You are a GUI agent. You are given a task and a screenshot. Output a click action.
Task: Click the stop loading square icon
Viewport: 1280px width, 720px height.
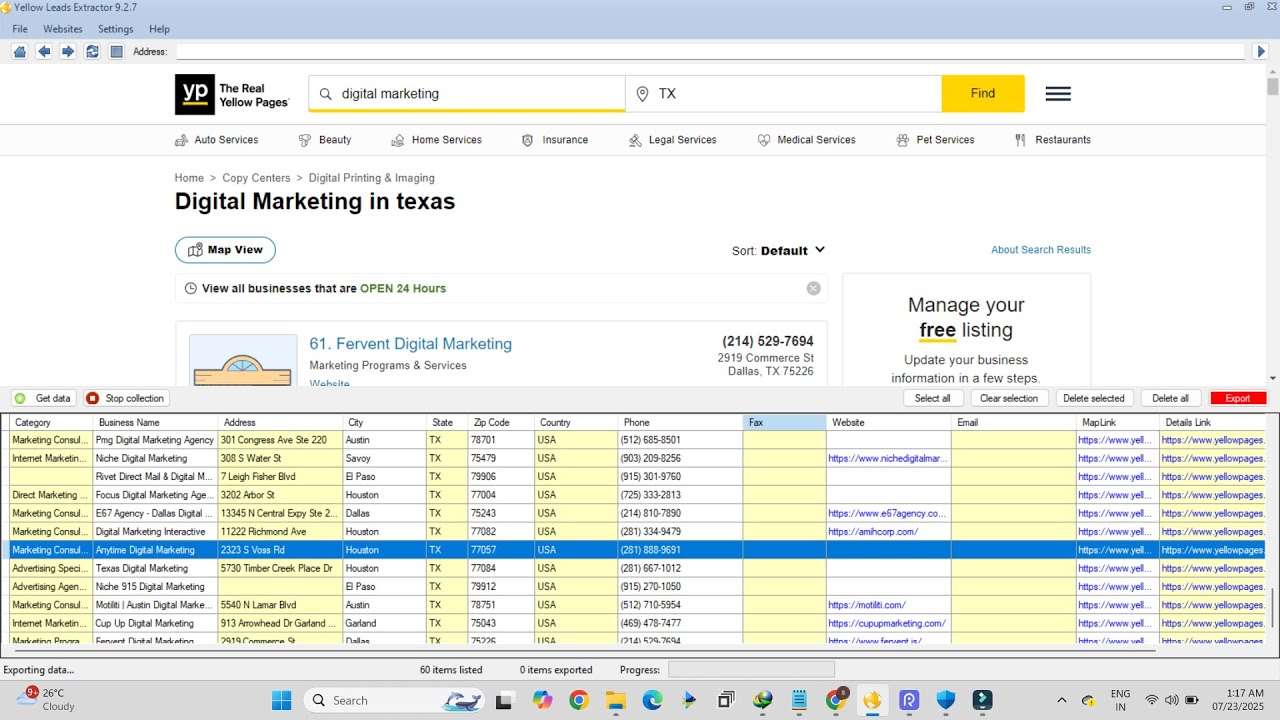coord(116,52)
